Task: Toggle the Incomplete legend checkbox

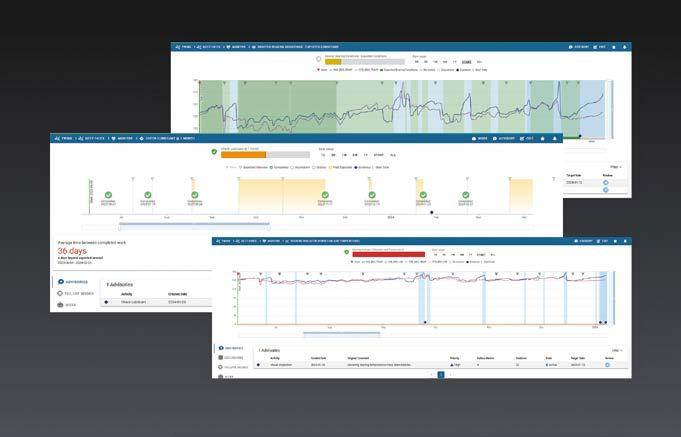Action: tap(292, 167)
